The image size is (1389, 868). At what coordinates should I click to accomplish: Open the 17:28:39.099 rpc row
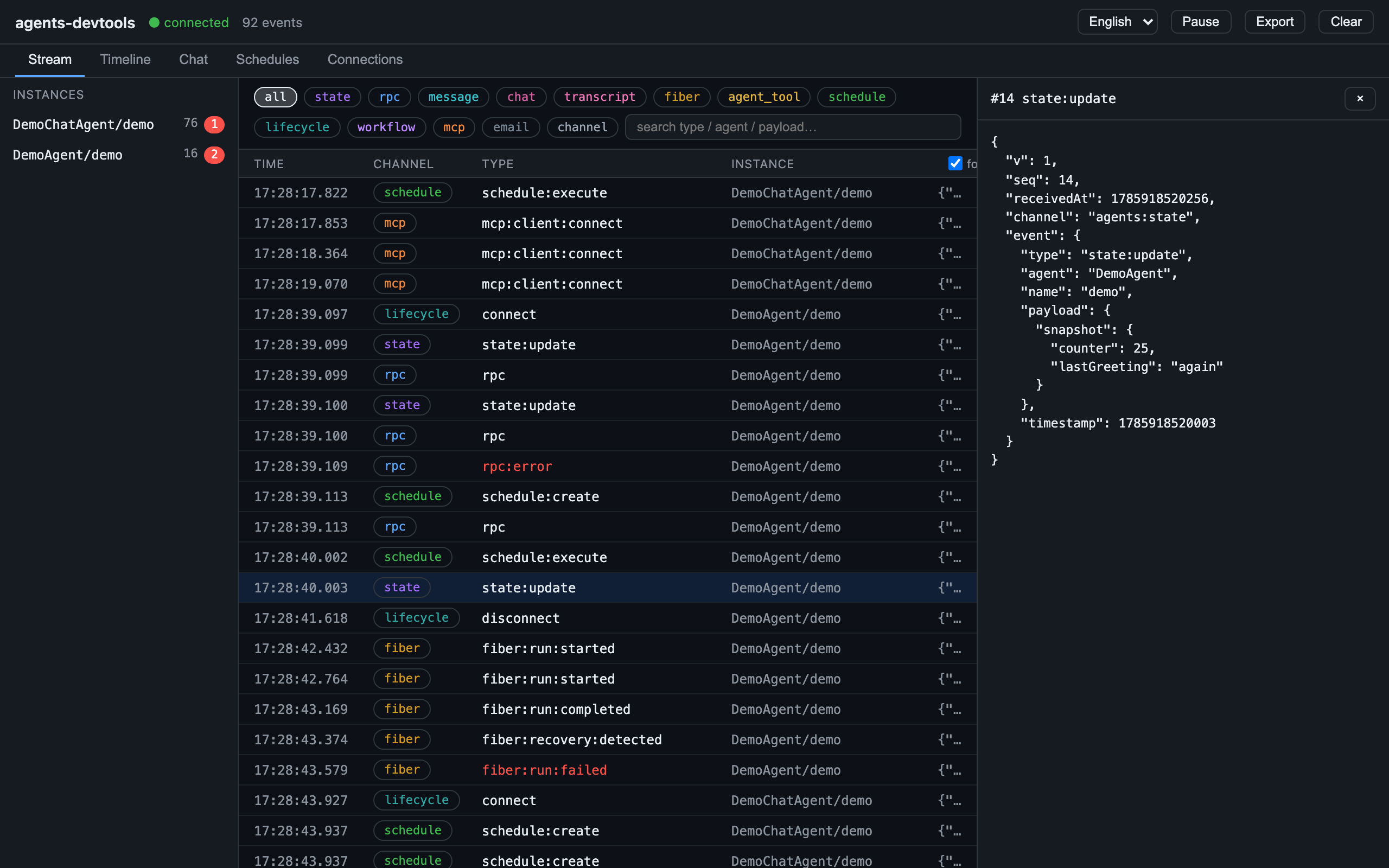coord(607,375)
